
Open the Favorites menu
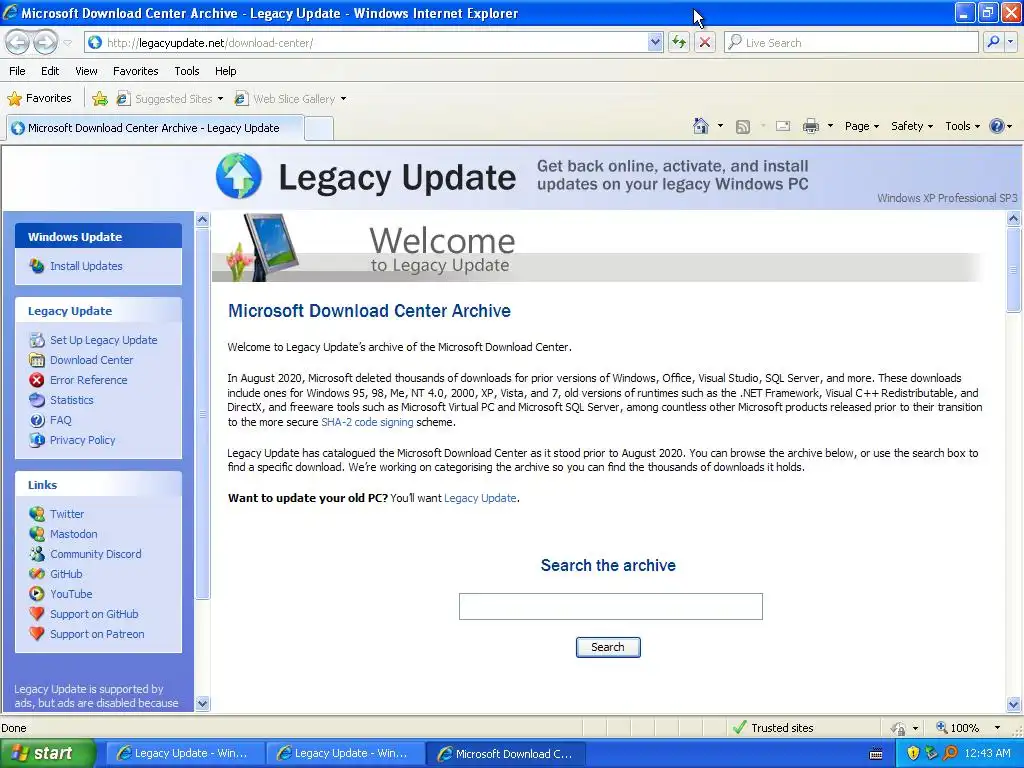[x=135, y=71]
